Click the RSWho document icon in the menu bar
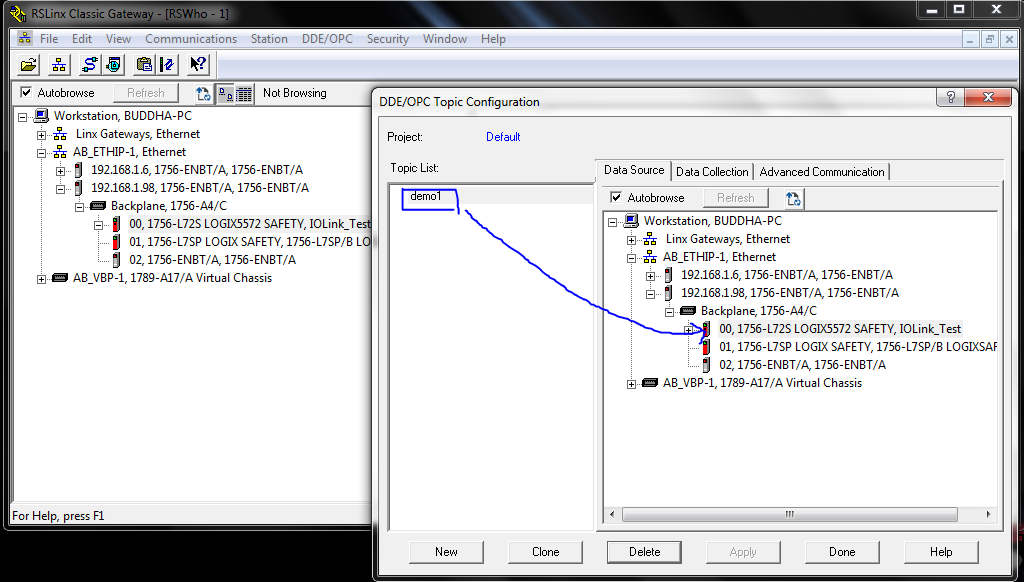This screenshot has height=582, width=1024. pos(25,38)
